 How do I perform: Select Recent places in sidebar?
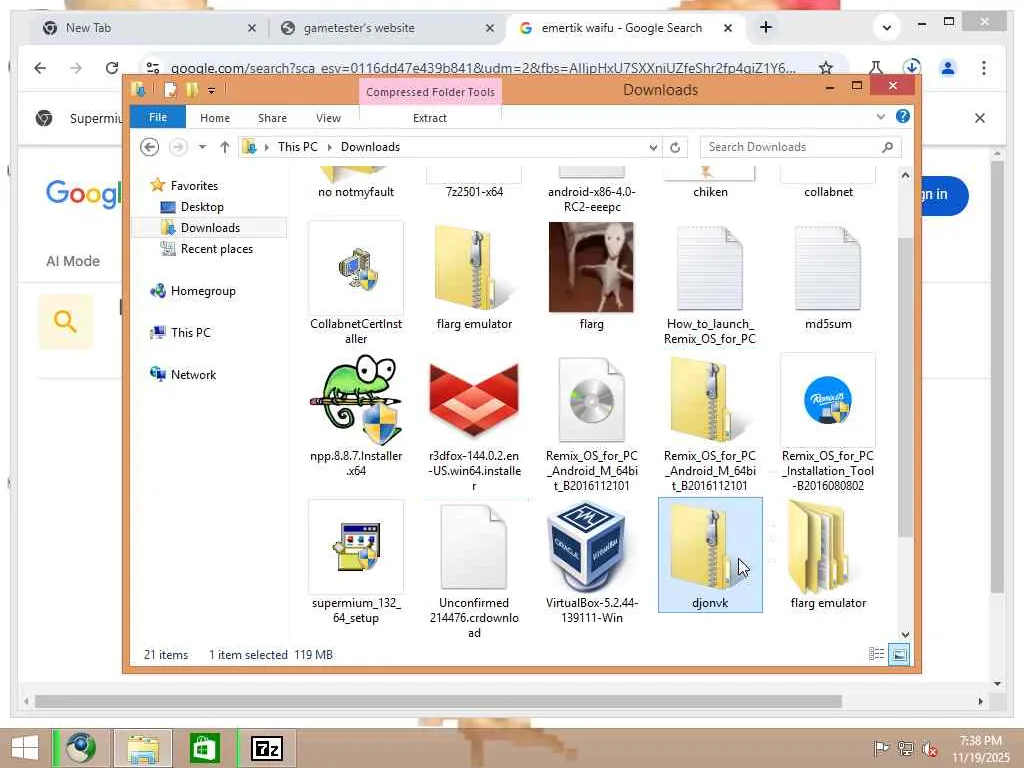216,249
